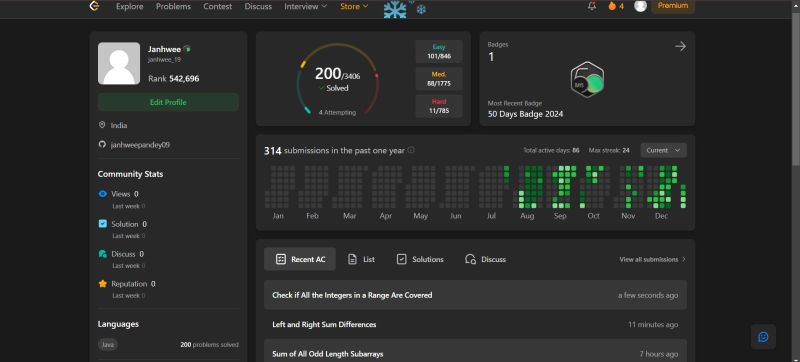
Task: Click the streak fire icon
Action: (612, 6)
